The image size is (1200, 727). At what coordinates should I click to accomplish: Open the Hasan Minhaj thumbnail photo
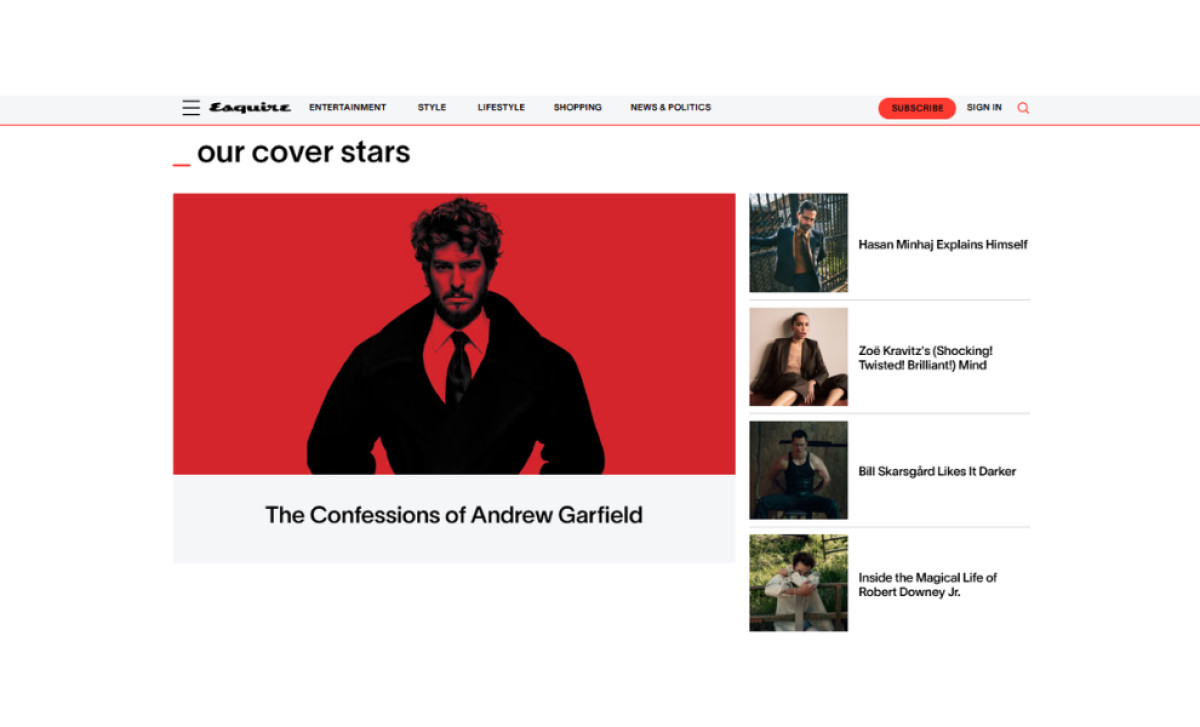[x=798, y=243]
